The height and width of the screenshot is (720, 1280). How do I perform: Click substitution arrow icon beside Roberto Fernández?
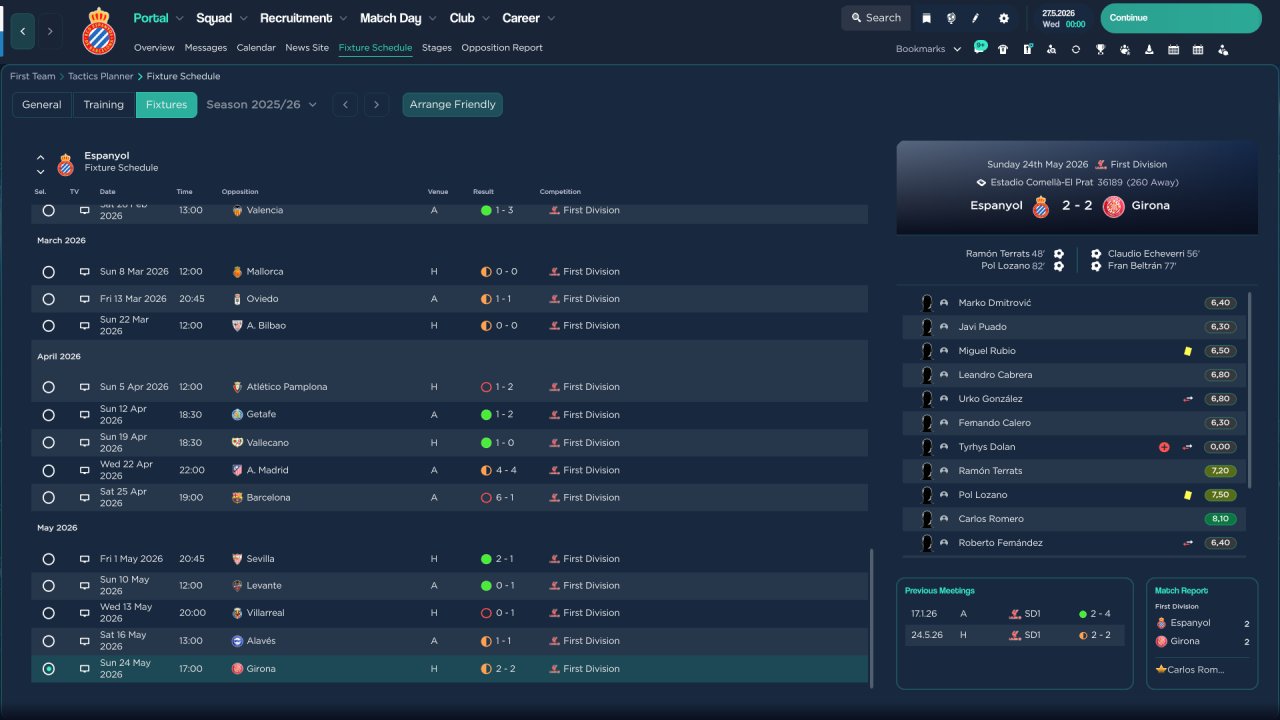point(1188,543)
